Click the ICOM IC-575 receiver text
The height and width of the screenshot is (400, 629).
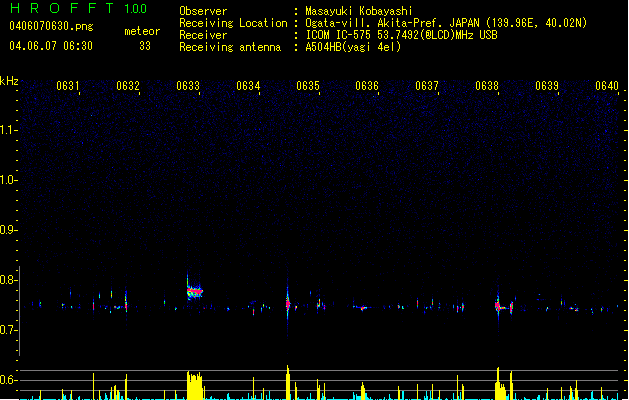(402, 35)
